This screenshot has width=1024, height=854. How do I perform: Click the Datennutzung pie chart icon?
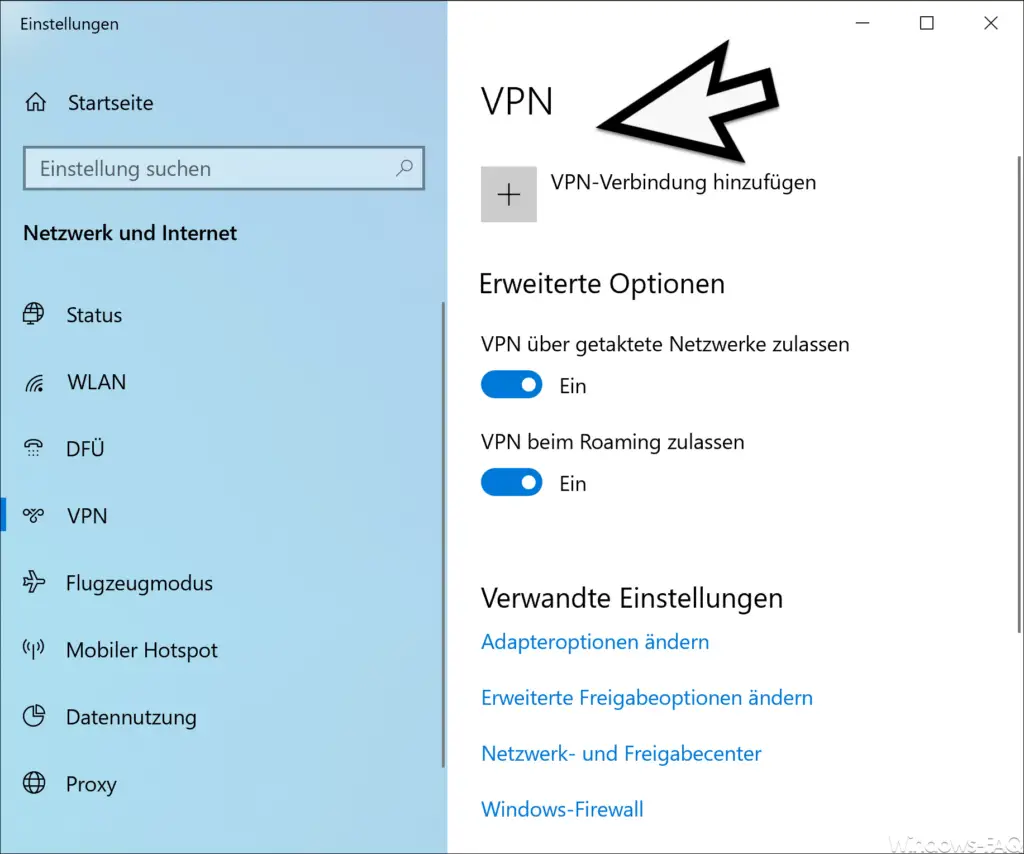pyautogui.click(x=34, y=716)
